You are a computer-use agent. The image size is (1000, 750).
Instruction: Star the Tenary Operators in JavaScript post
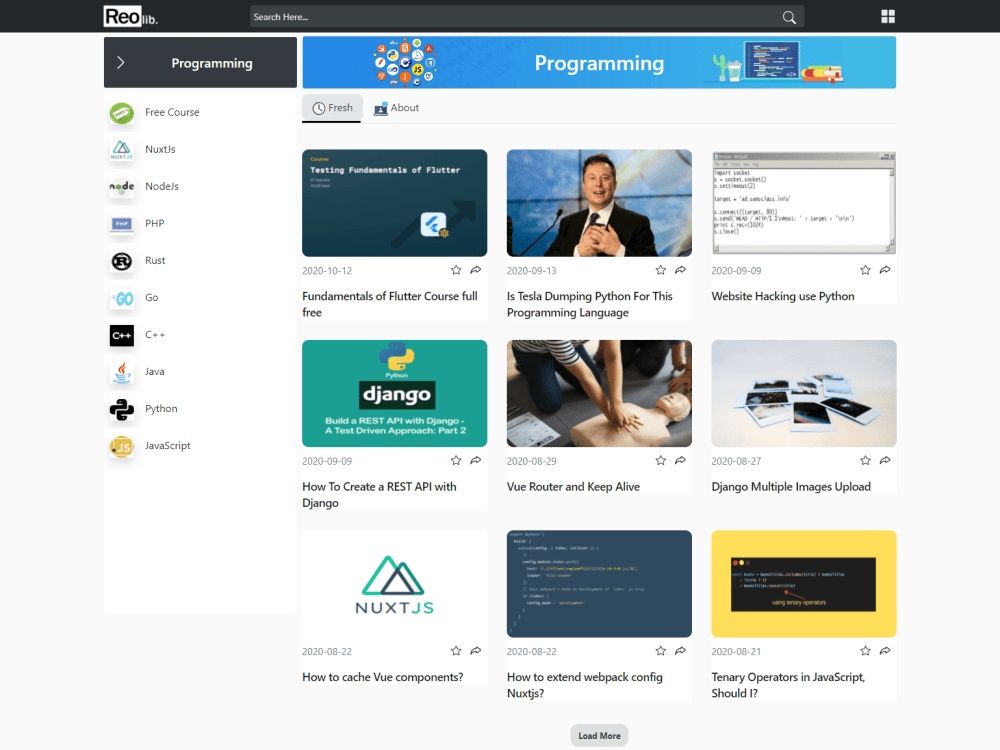(865, 651)
